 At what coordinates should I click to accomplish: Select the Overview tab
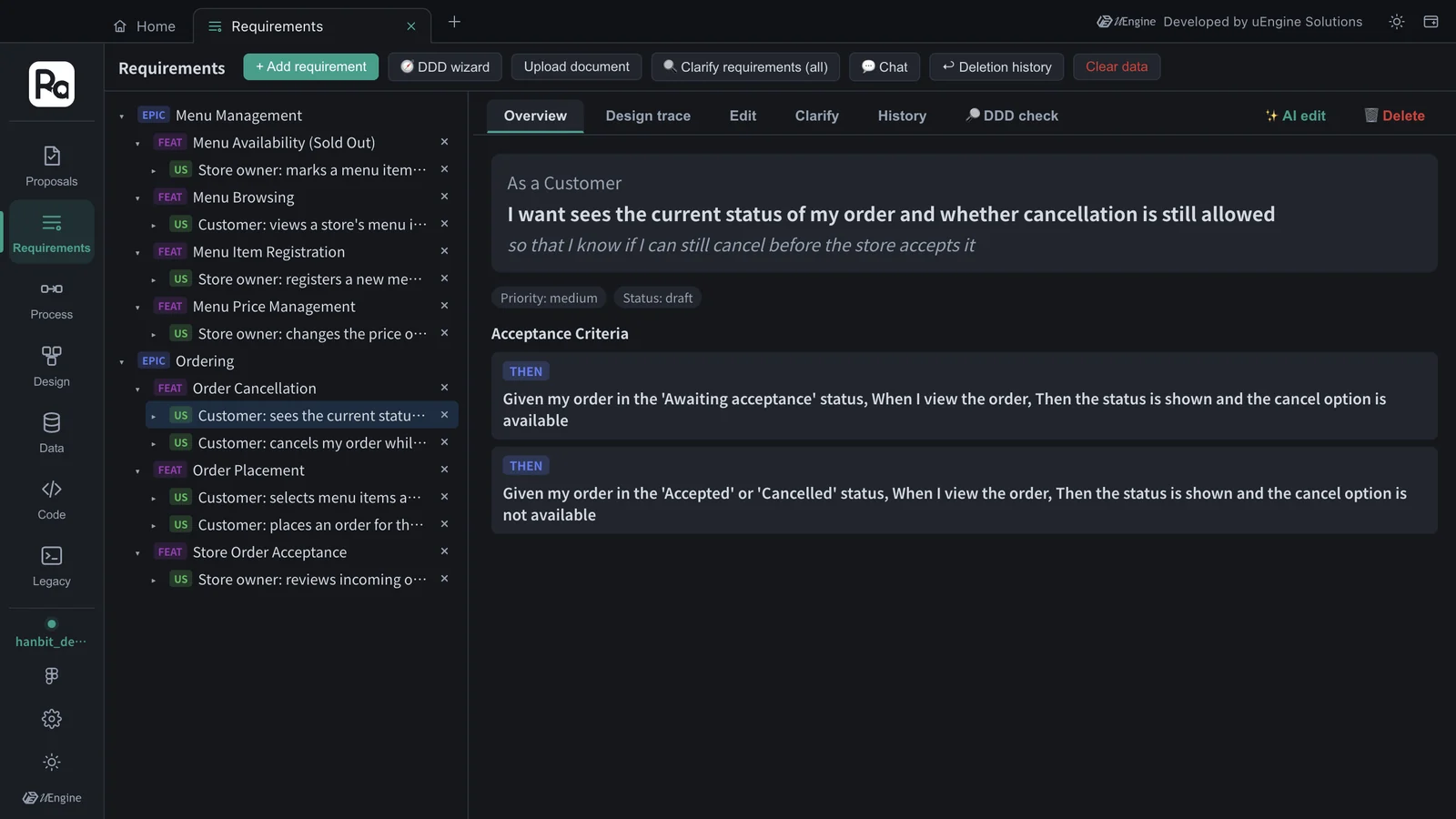click(x=535, y=116)
